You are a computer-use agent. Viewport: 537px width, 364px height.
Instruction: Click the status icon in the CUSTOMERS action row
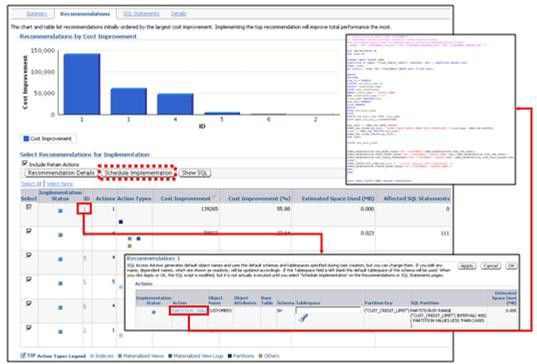pos(154,312)
